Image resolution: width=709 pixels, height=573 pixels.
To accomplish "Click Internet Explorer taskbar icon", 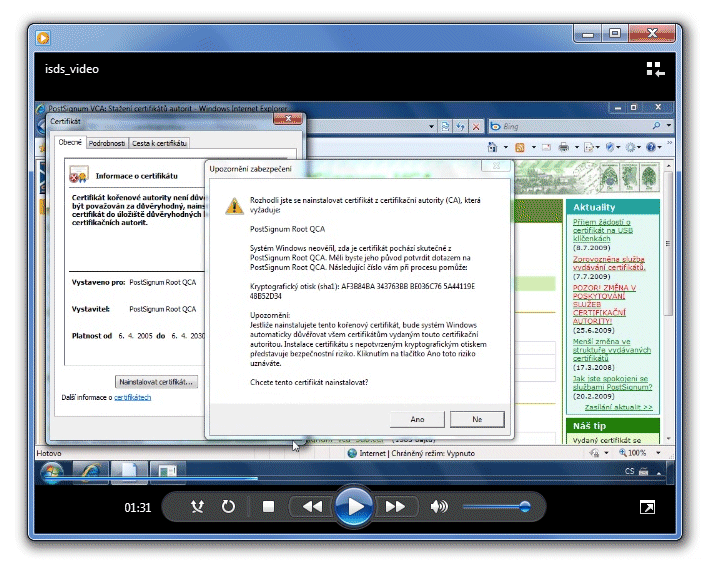I will tap(90, 473).
